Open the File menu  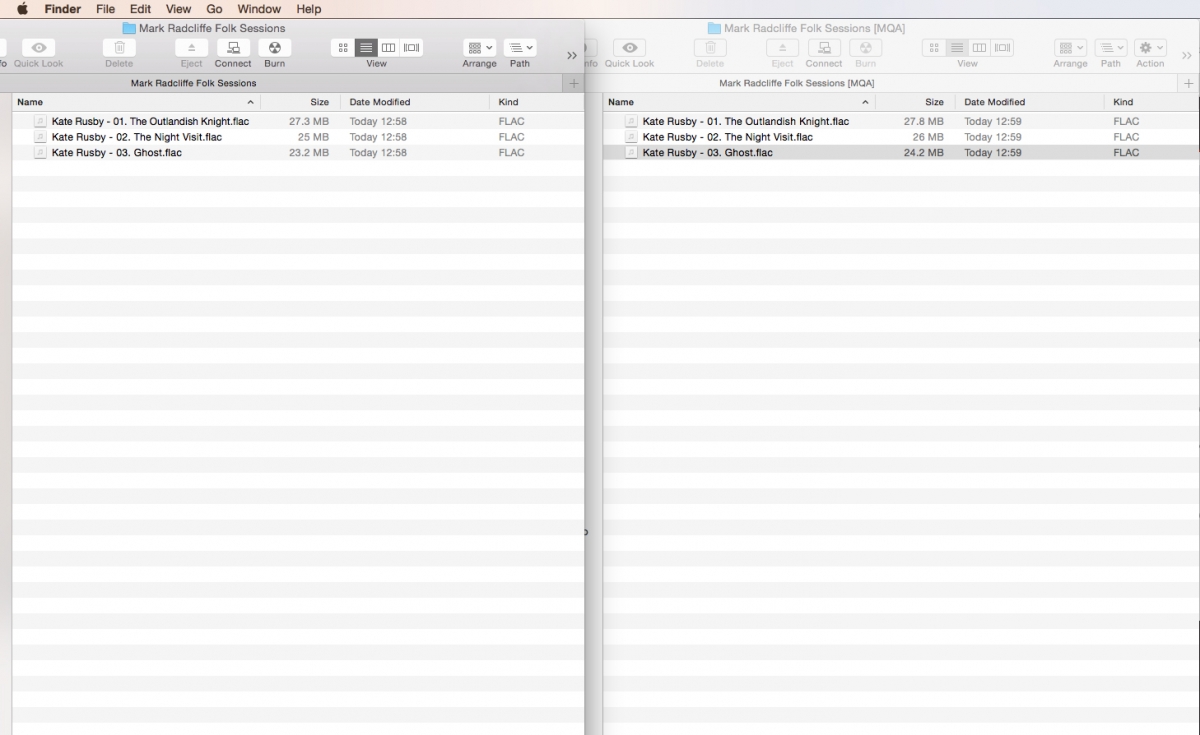point(105,9)
